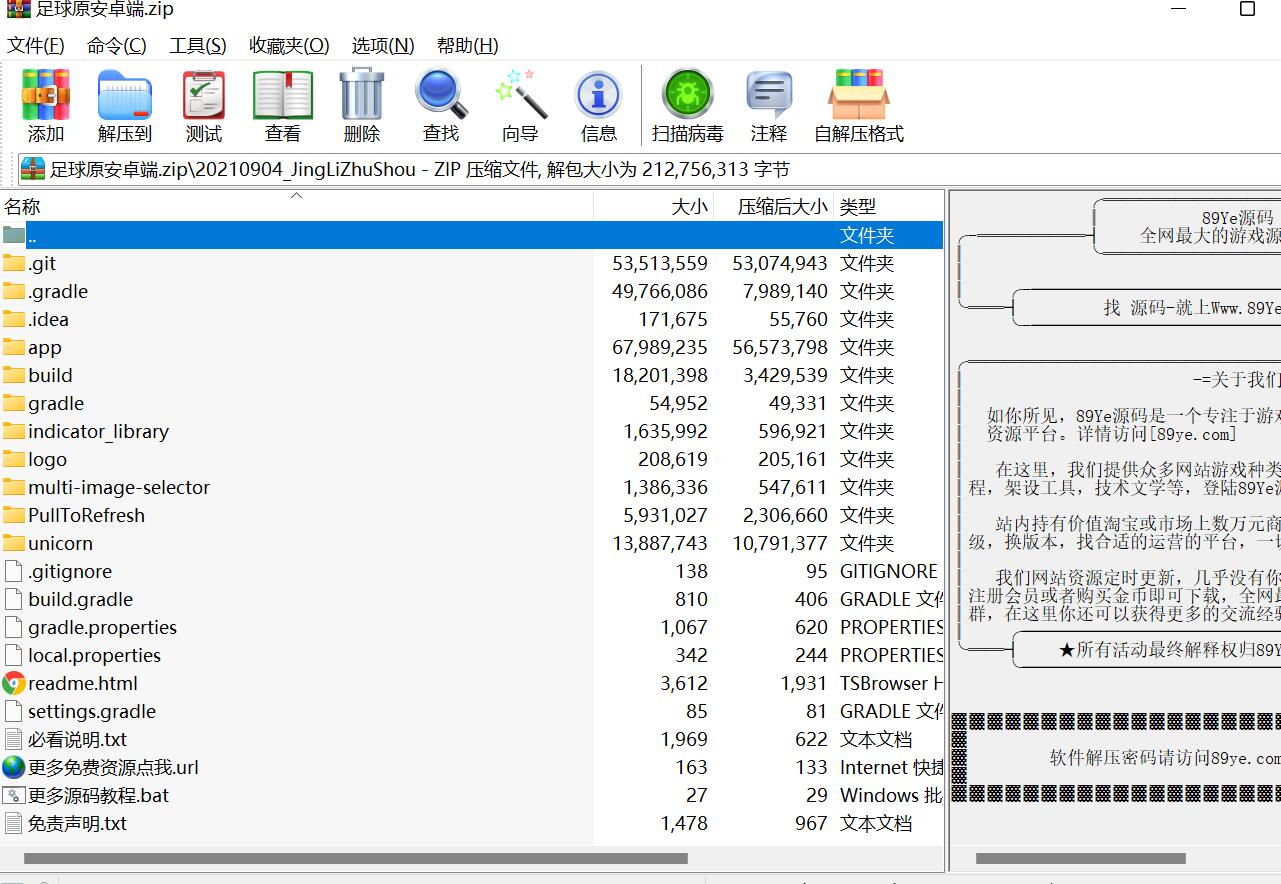The height and width of the screenshot is (884, 1281).
Task: Click the archive icon in address bar
Action: (33, 169)
